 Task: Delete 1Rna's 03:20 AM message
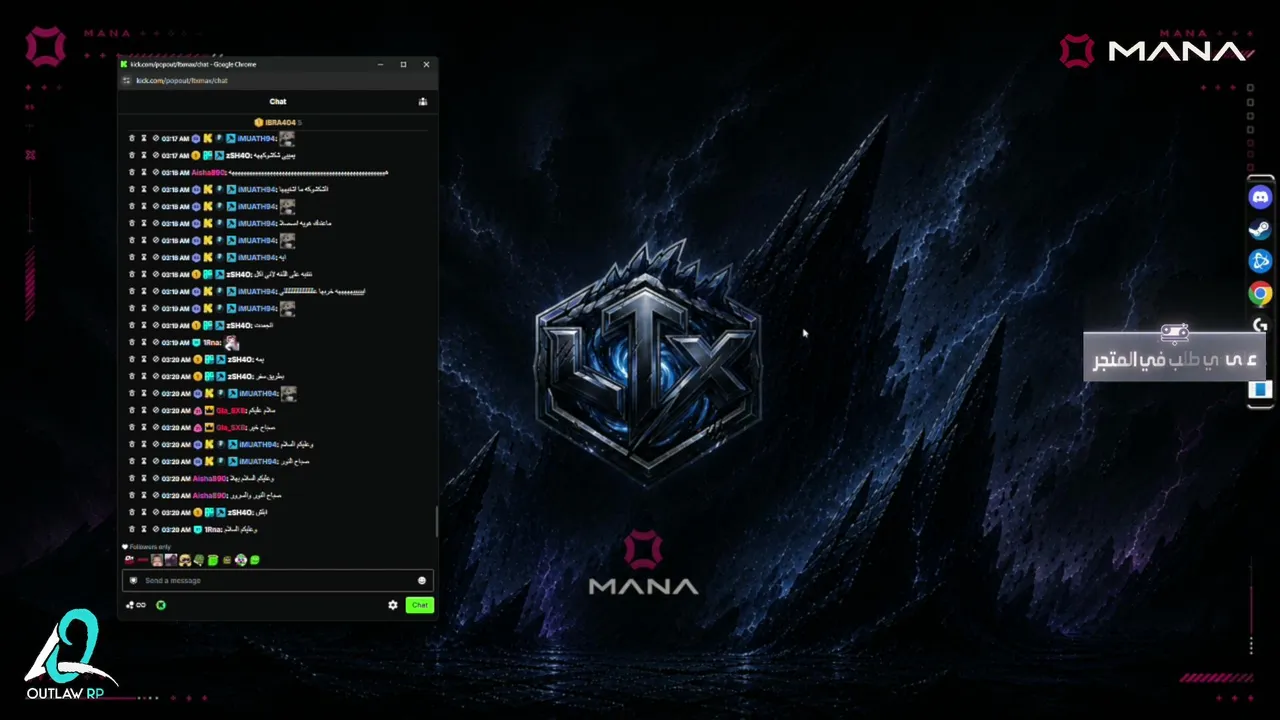pos(131,529)
